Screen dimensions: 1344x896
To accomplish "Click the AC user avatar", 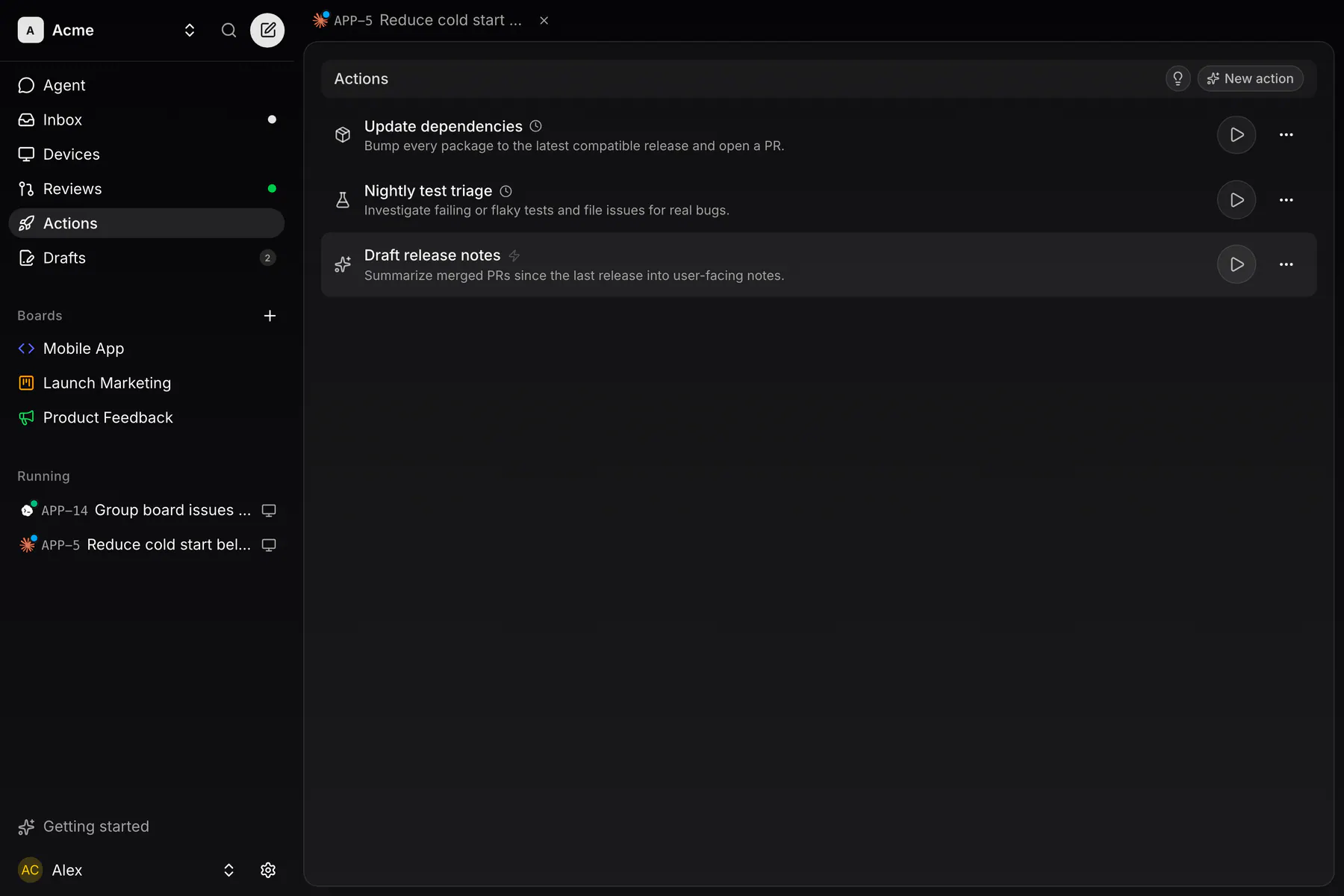I will coord(30,870).
